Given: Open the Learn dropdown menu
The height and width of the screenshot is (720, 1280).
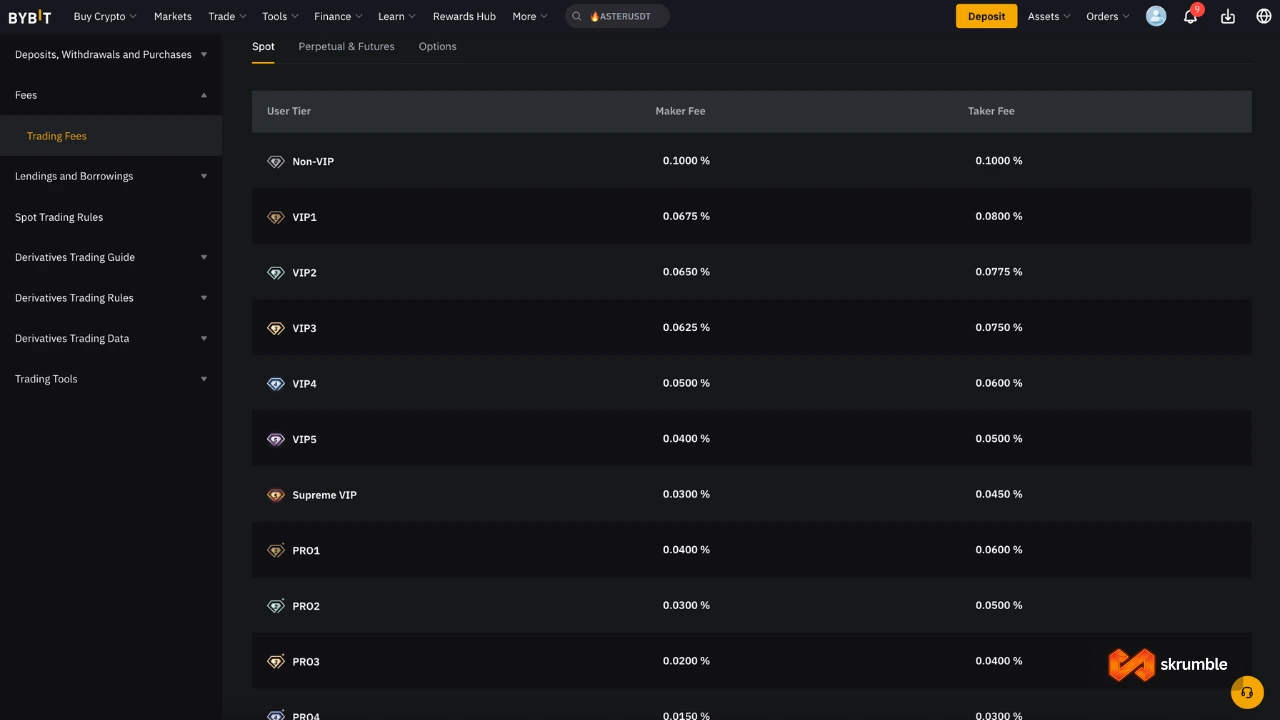Looking at the screenshot, I should [397, 16].
